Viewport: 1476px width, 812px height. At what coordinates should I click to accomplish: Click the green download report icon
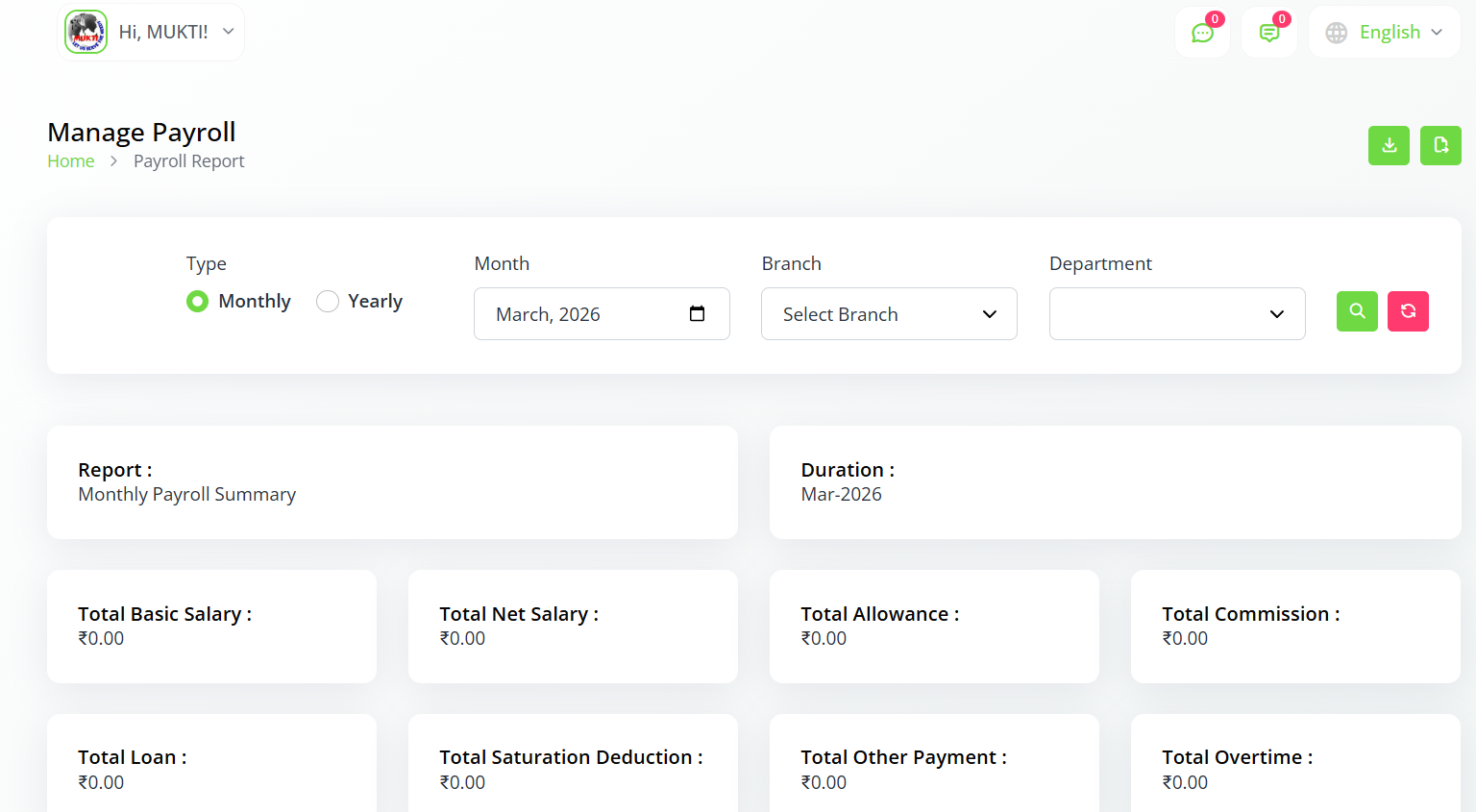pos(1389,146)
